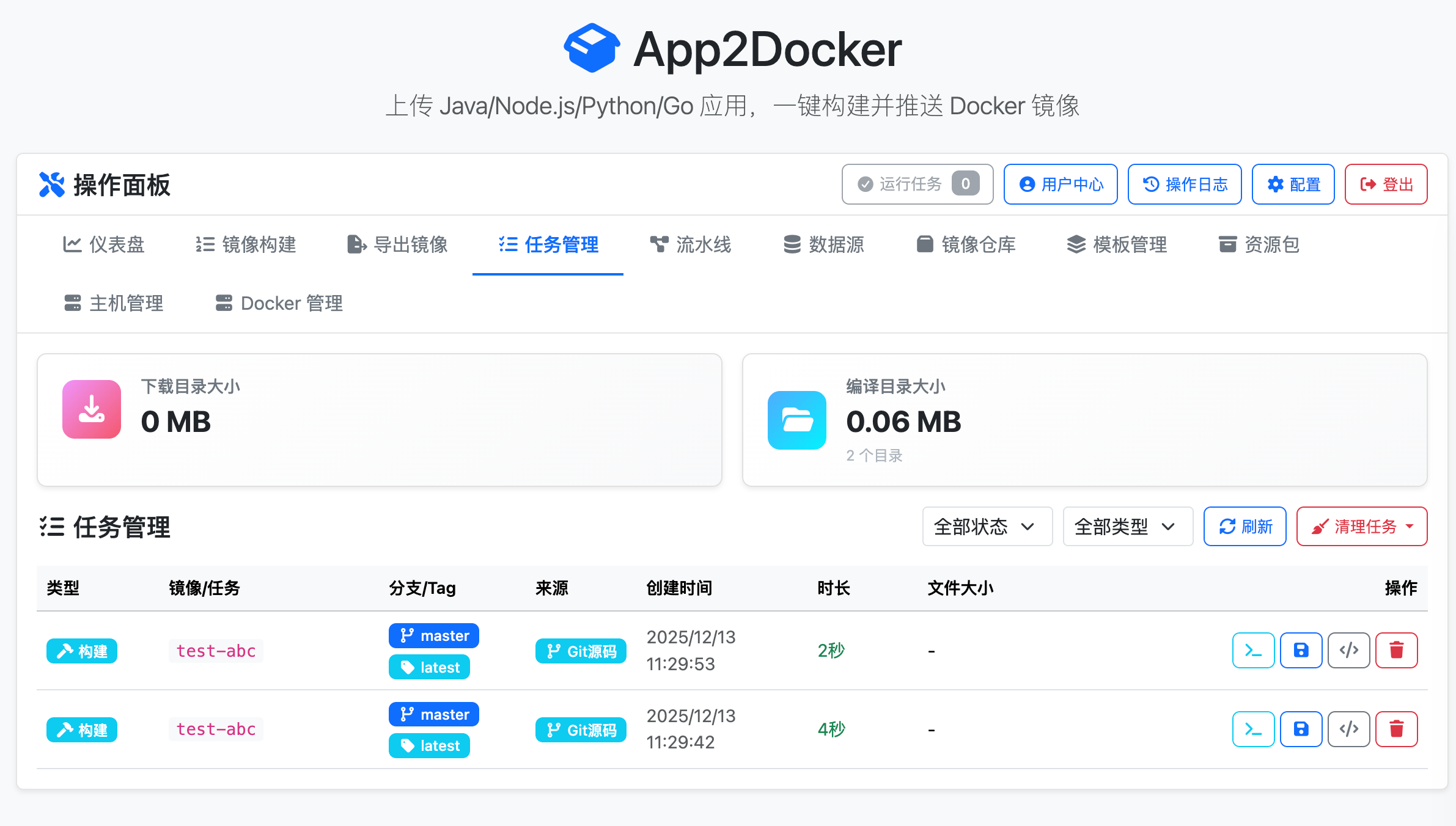Click trash icon on second task row

(x=1396, y=729)
